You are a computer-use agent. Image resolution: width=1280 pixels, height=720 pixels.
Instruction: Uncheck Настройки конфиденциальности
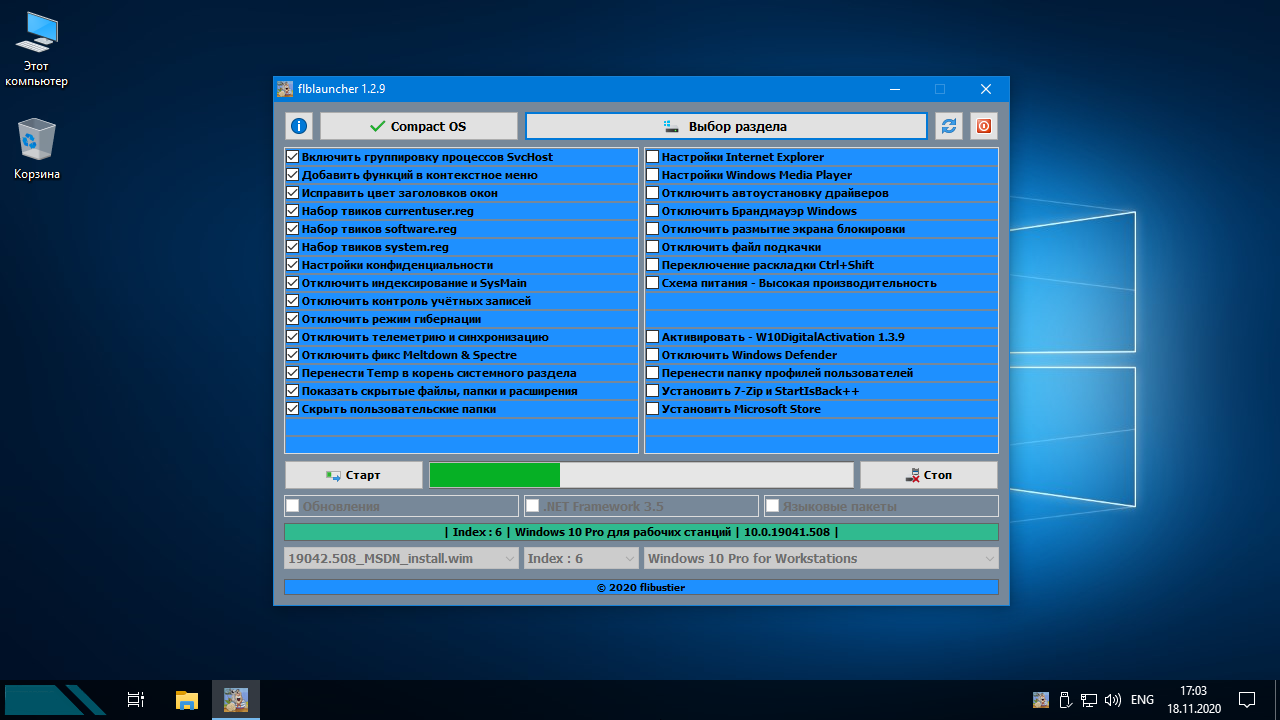click(x=293, y=265)
